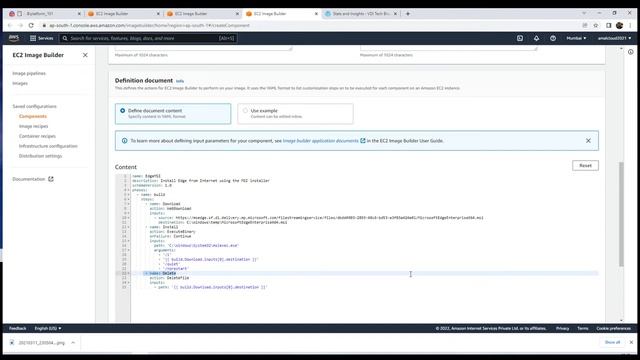Open the tab search chevron in Chrome title bar
640x360 pixels.
coord(584,13)
